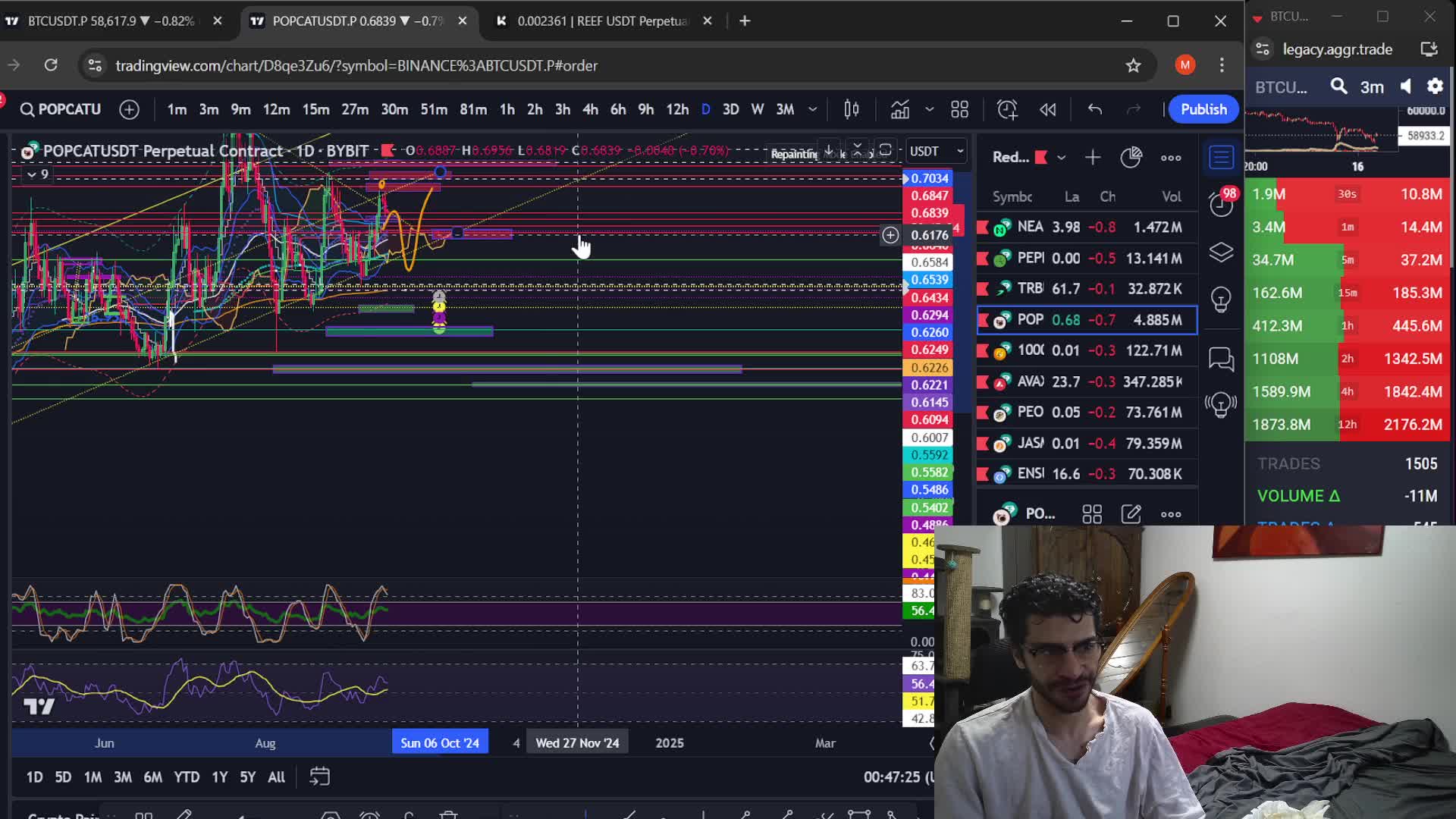The image size is (1456, 819).
Task: Open the M profile avatar in Chrome
Action: (x=1185, y=65)
